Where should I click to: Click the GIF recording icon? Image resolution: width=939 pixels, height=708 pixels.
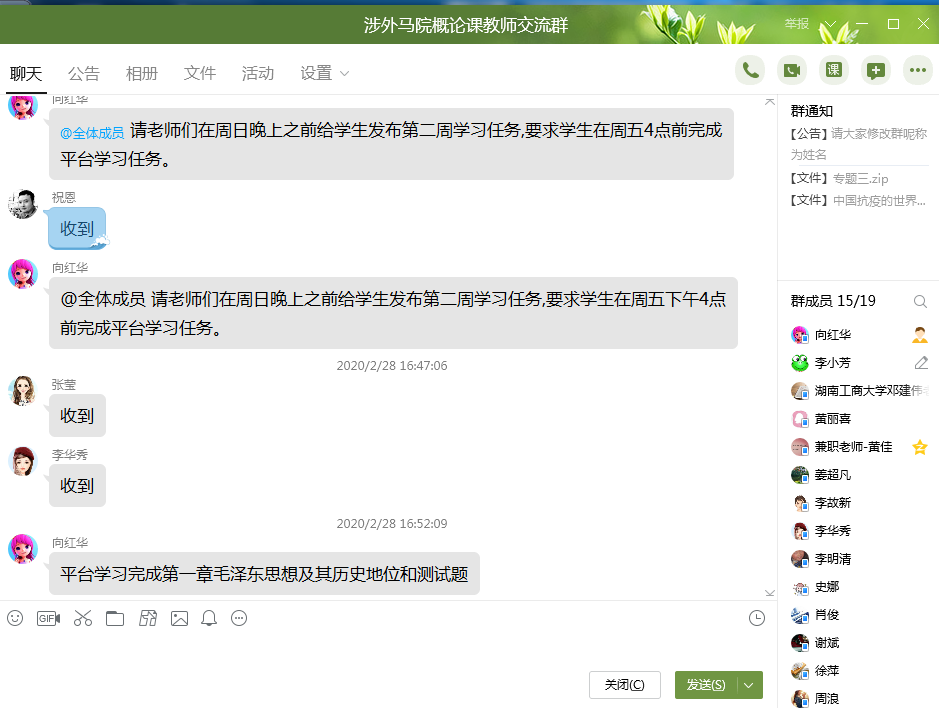48,618
